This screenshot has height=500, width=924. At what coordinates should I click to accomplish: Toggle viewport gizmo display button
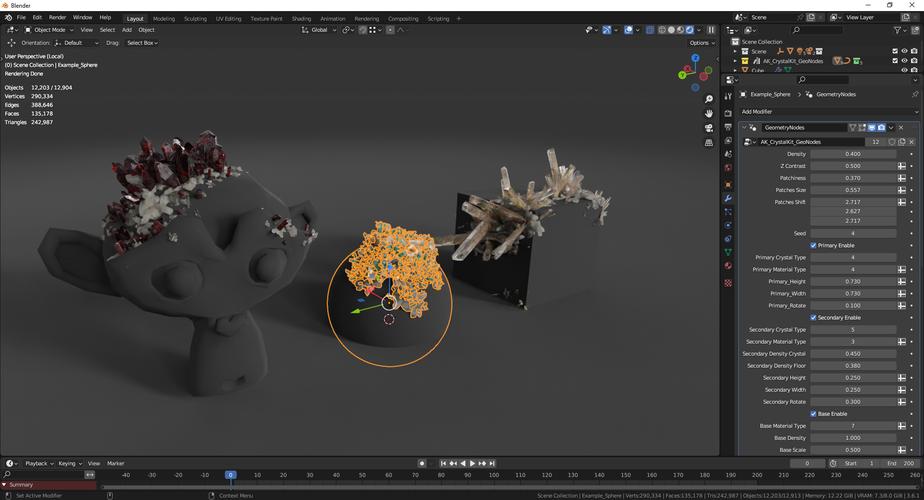606,29
